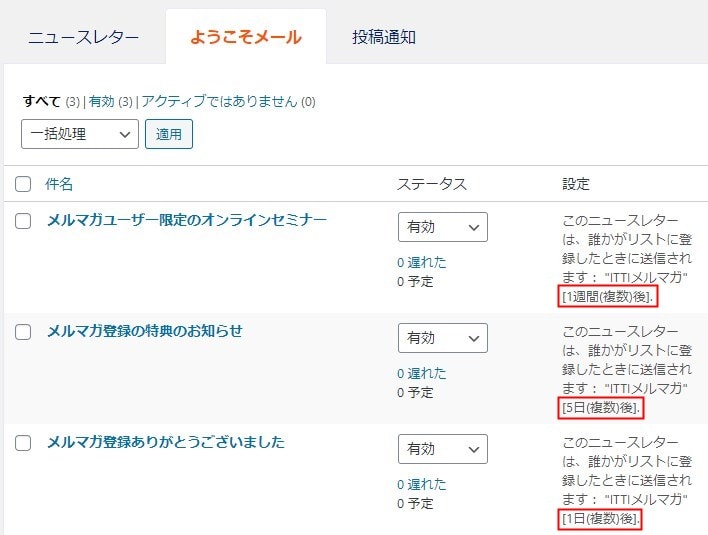Viewport: 708px width, 535px height.
Task: Sort the list by 件名 column
Action: point(59,184)
